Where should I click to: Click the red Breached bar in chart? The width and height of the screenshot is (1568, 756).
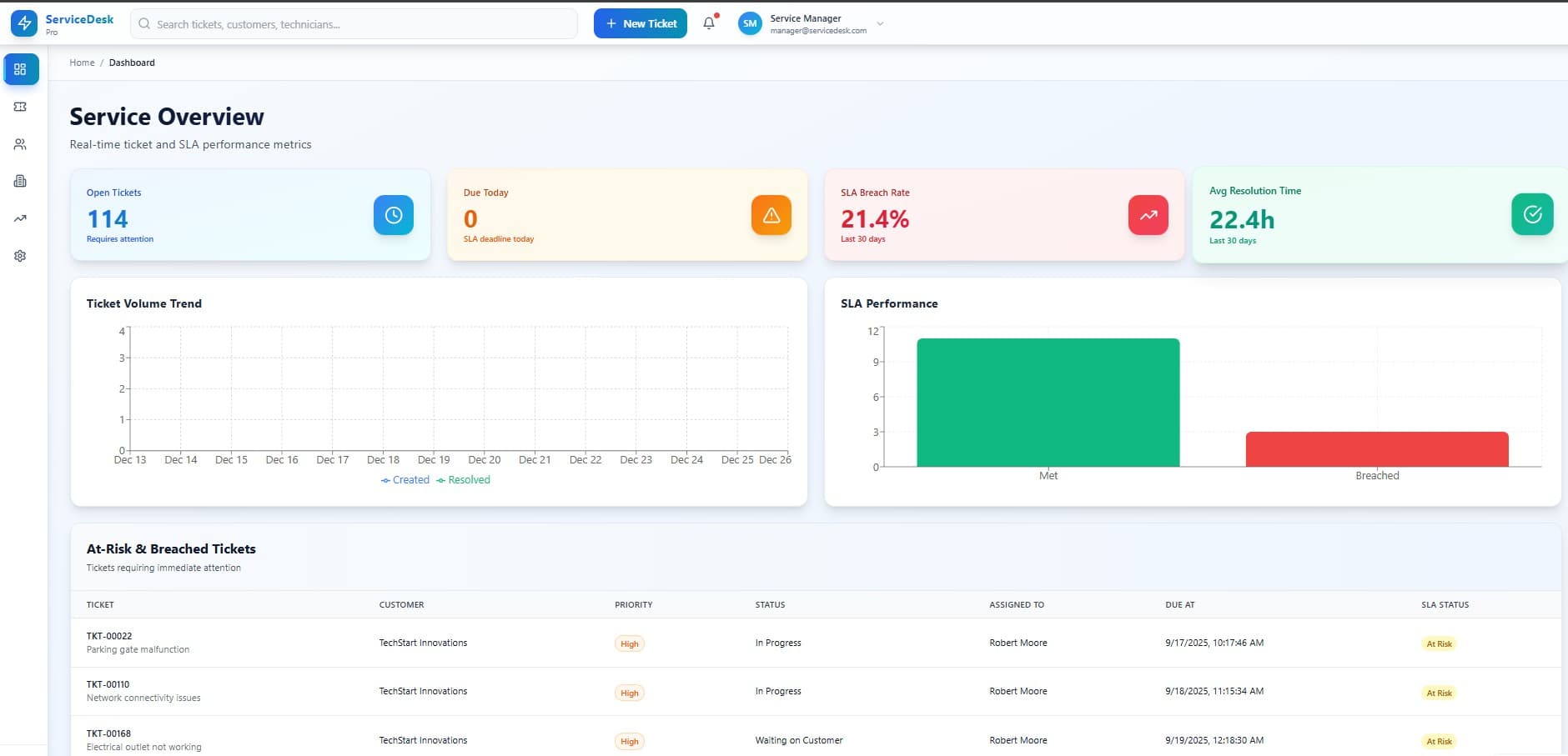click(x=1376, y=449)
